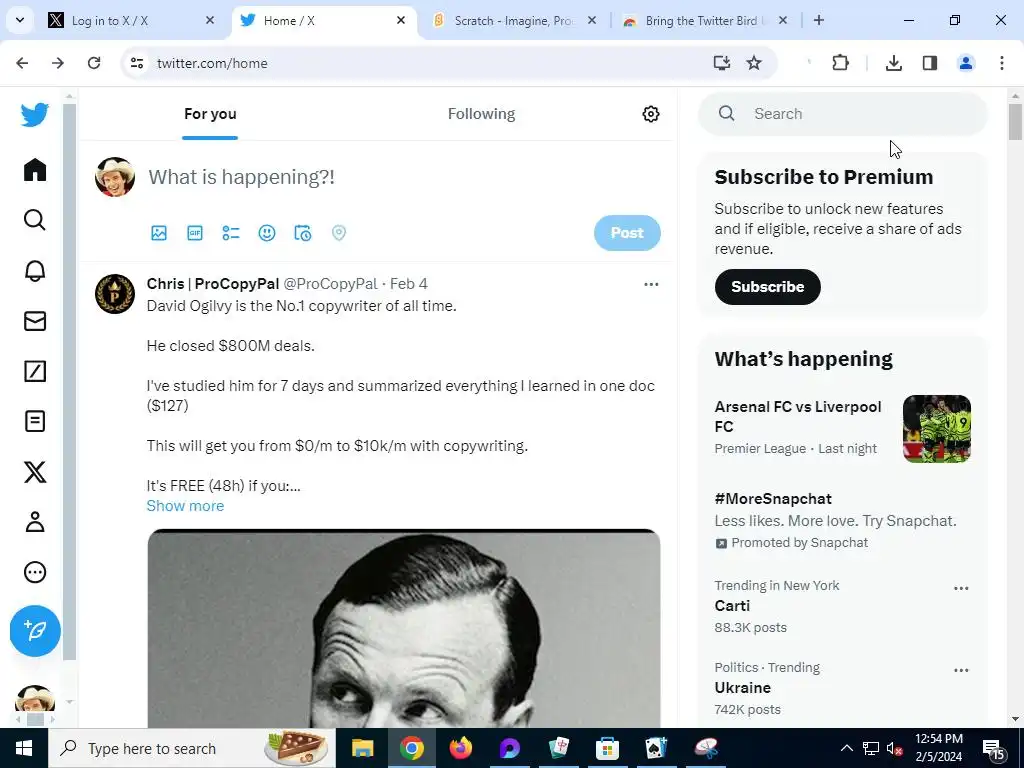Screen dimensions: 1024x768
Task: Open Lists icon in sidebar
Action: (35, 421)
